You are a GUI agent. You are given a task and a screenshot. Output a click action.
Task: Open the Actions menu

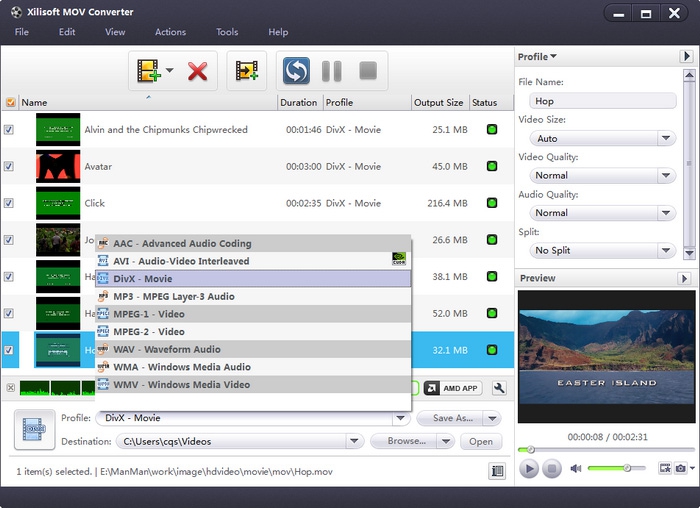(x=170, y=32)
